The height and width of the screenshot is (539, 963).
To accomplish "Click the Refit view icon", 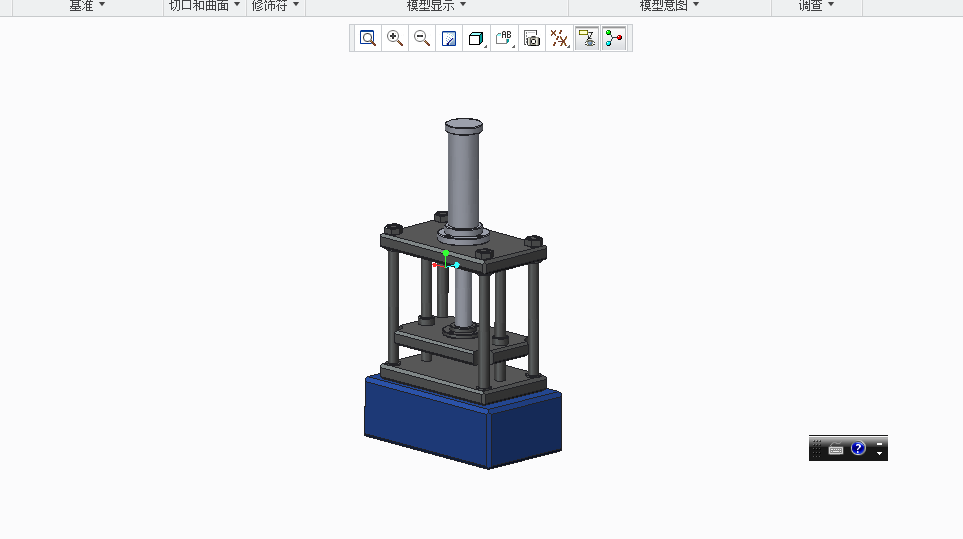I will point(368,38).
